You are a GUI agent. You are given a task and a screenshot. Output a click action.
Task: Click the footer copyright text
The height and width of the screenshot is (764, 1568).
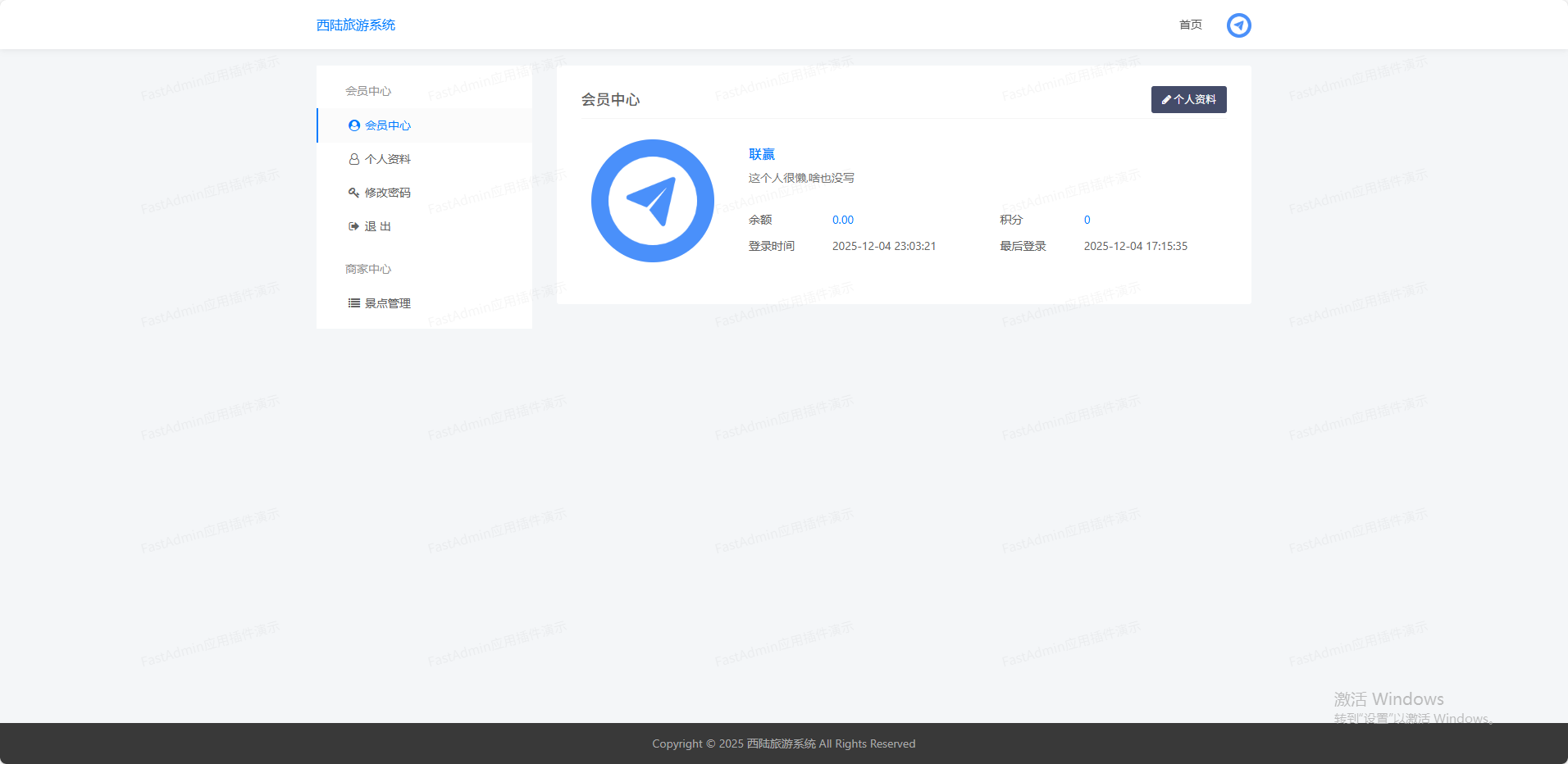[783, 744]
